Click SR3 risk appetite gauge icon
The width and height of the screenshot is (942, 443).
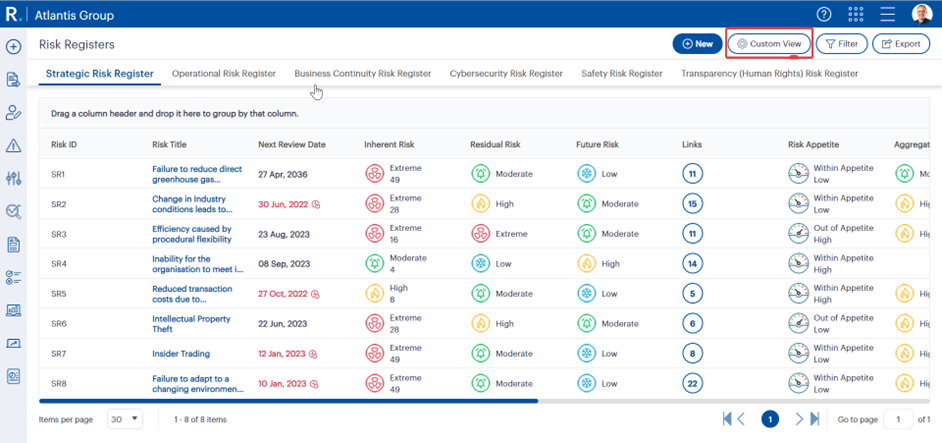click(798, 234)
